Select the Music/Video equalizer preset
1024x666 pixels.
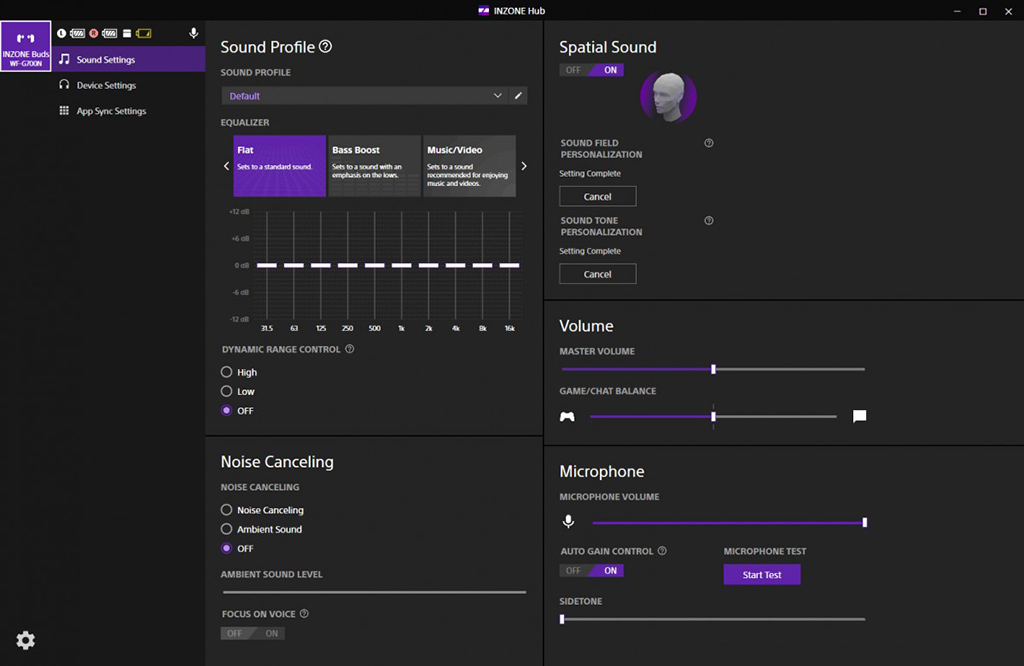pyautogui.click(x=470, y=166)
